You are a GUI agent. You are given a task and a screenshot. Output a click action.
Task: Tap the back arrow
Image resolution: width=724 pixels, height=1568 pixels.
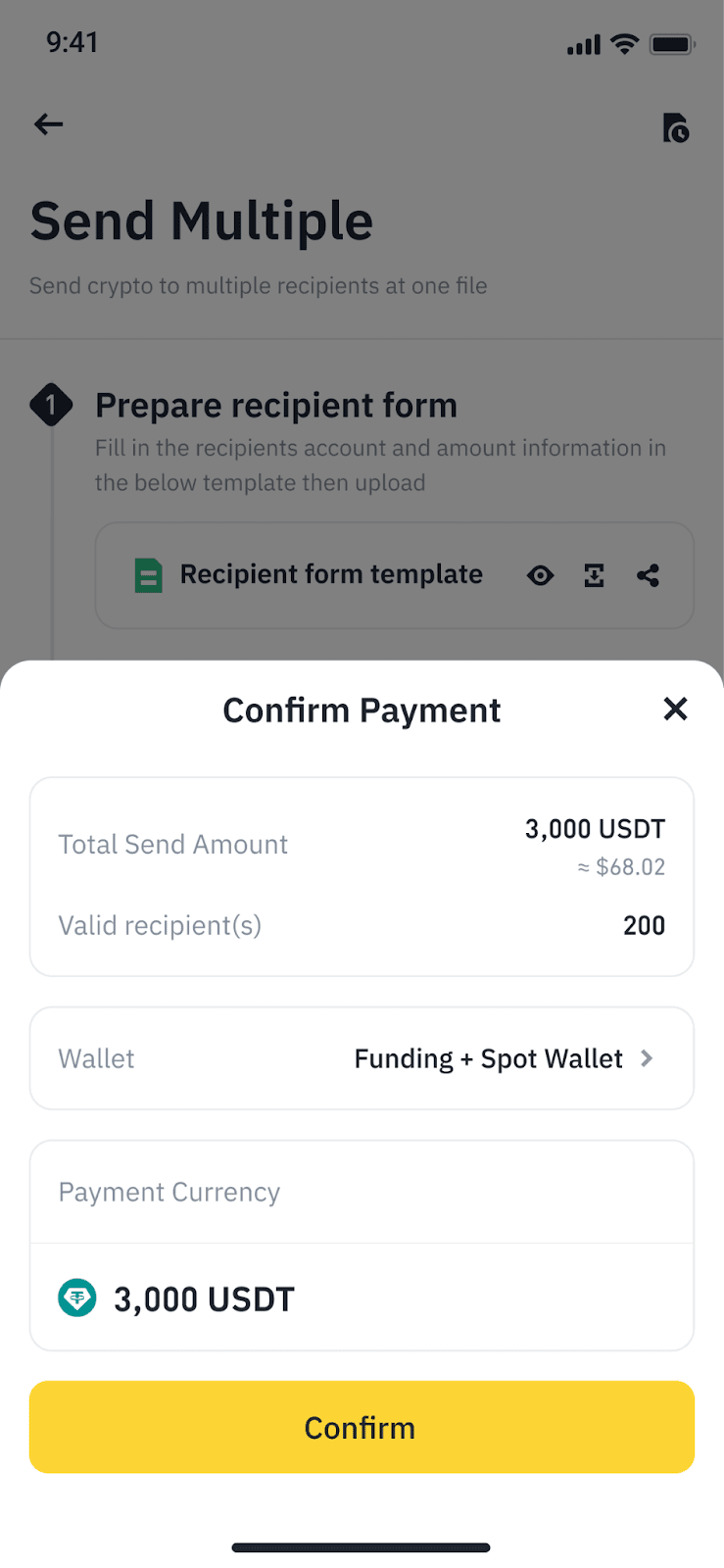[x=49, y=124]
